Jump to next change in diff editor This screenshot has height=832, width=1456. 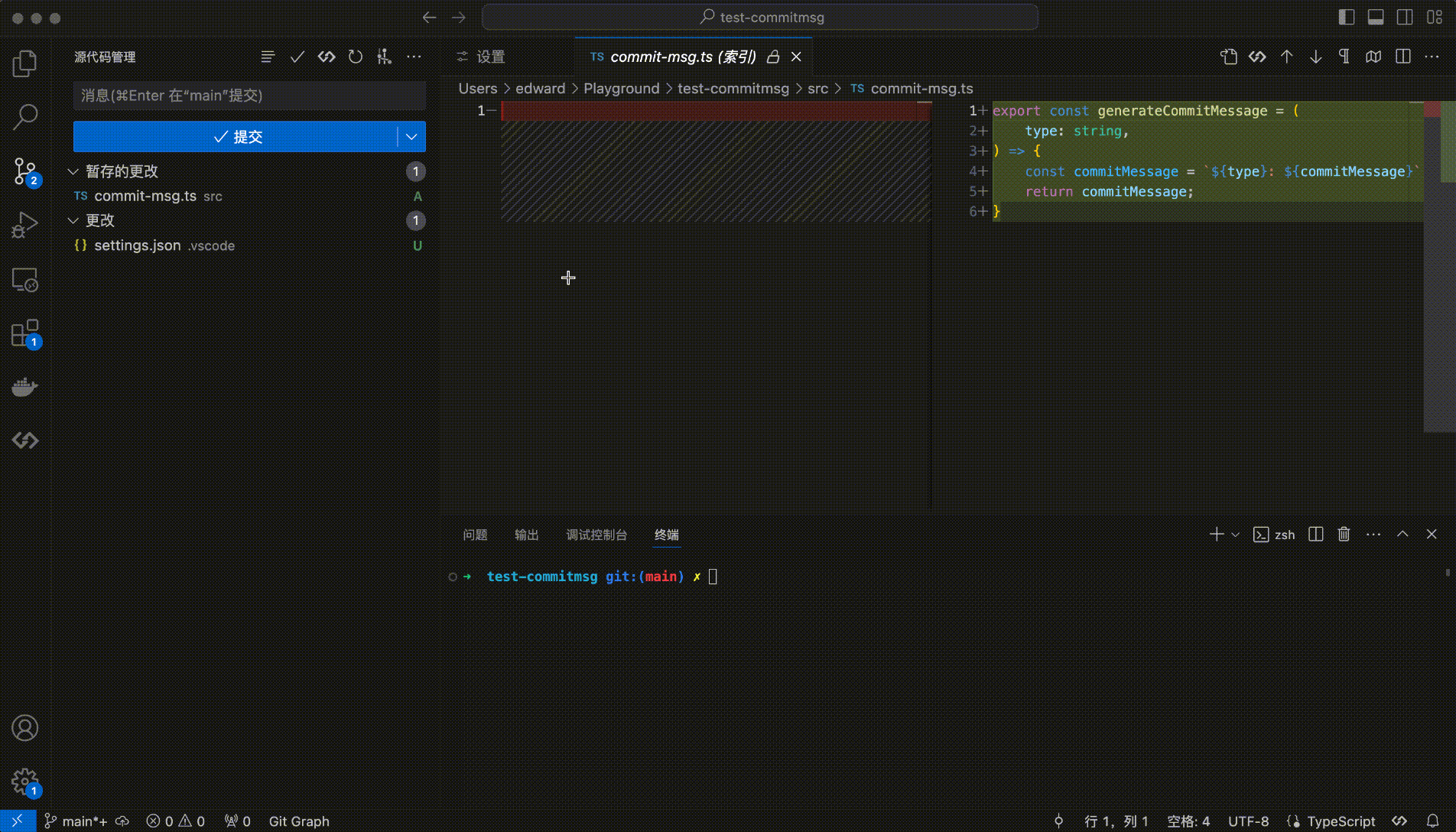[1316, 57]
